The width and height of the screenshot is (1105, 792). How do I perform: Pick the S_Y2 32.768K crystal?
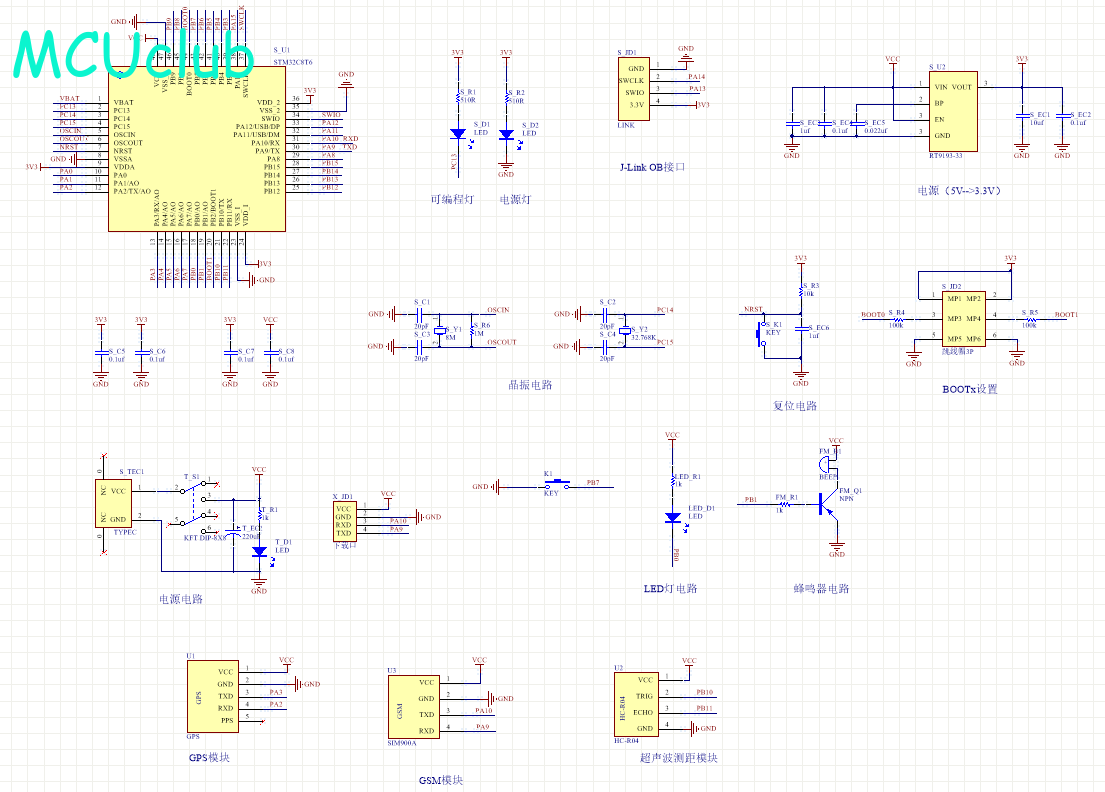tap(625, 330)
